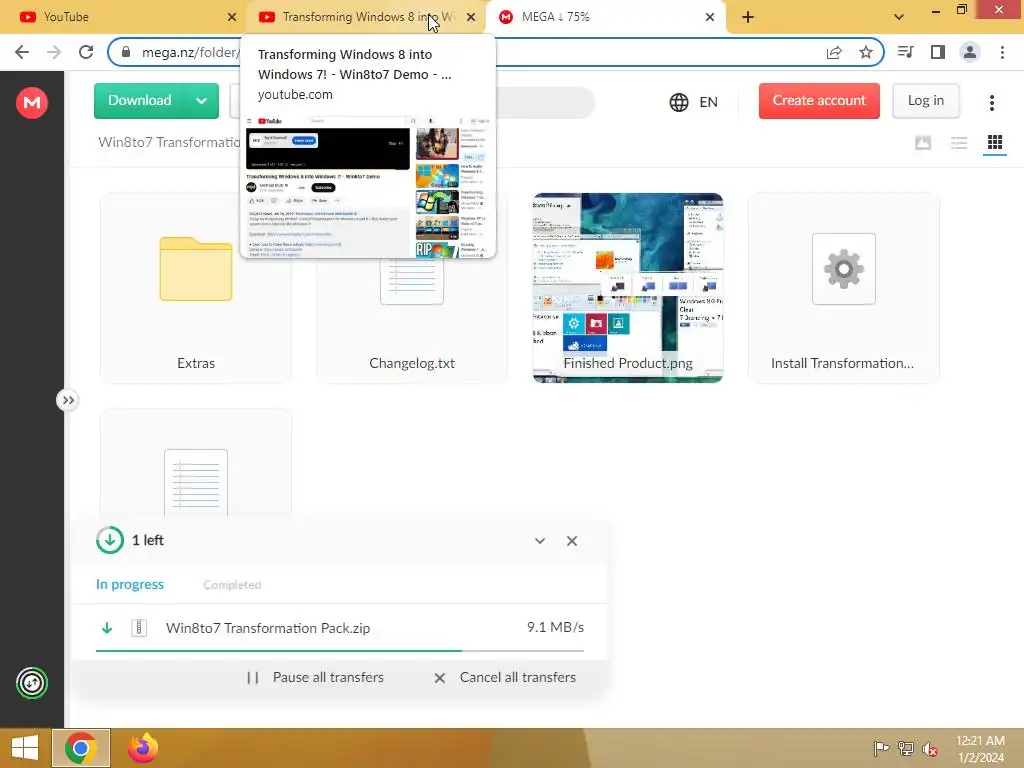The image size is (1024, 768).
Task: Open the Extras folder
Action: tap(196, 288)
